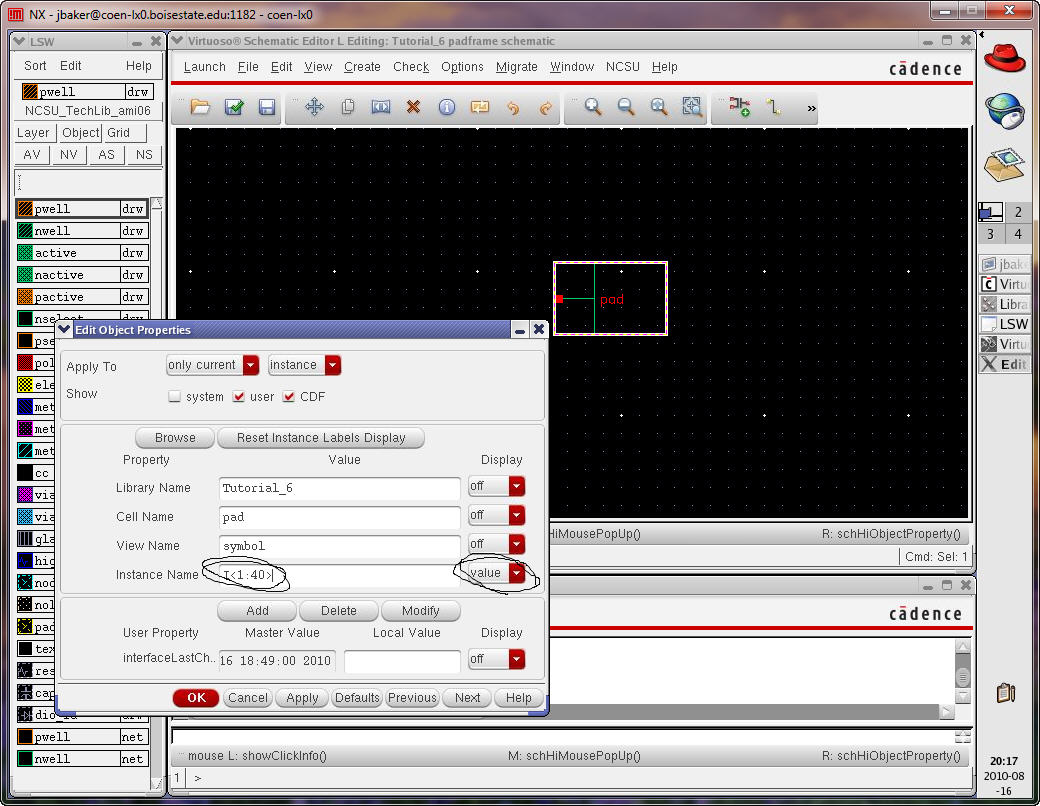Select the Move tool icon
The height and width of the screenshot is (806, 1040).
click(x=314, y=107)
